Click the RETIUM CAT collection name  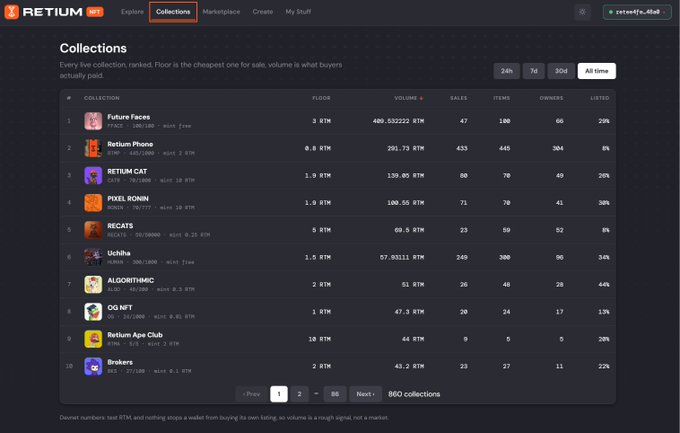[127, 171]
